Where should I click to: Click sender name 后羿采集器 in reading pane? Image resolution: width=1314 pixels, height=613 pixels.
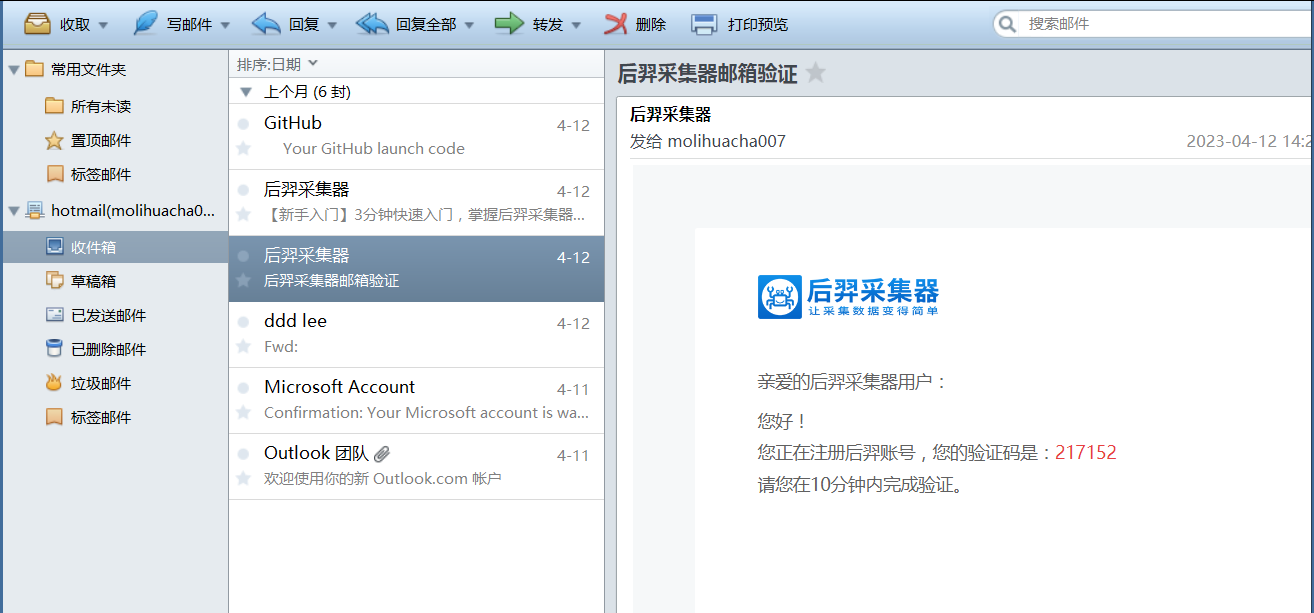[x=670, y=114]
